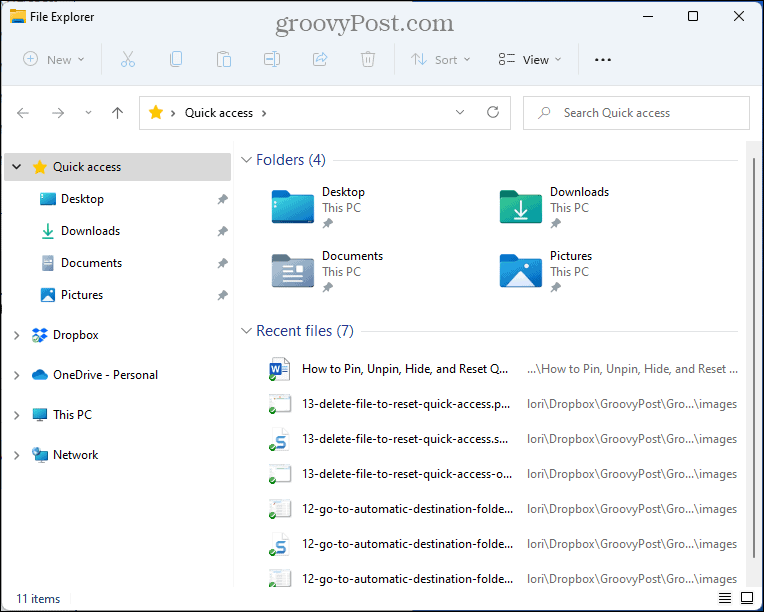
Task: Click the Paste clipboard icon
Action: (224, 59)
